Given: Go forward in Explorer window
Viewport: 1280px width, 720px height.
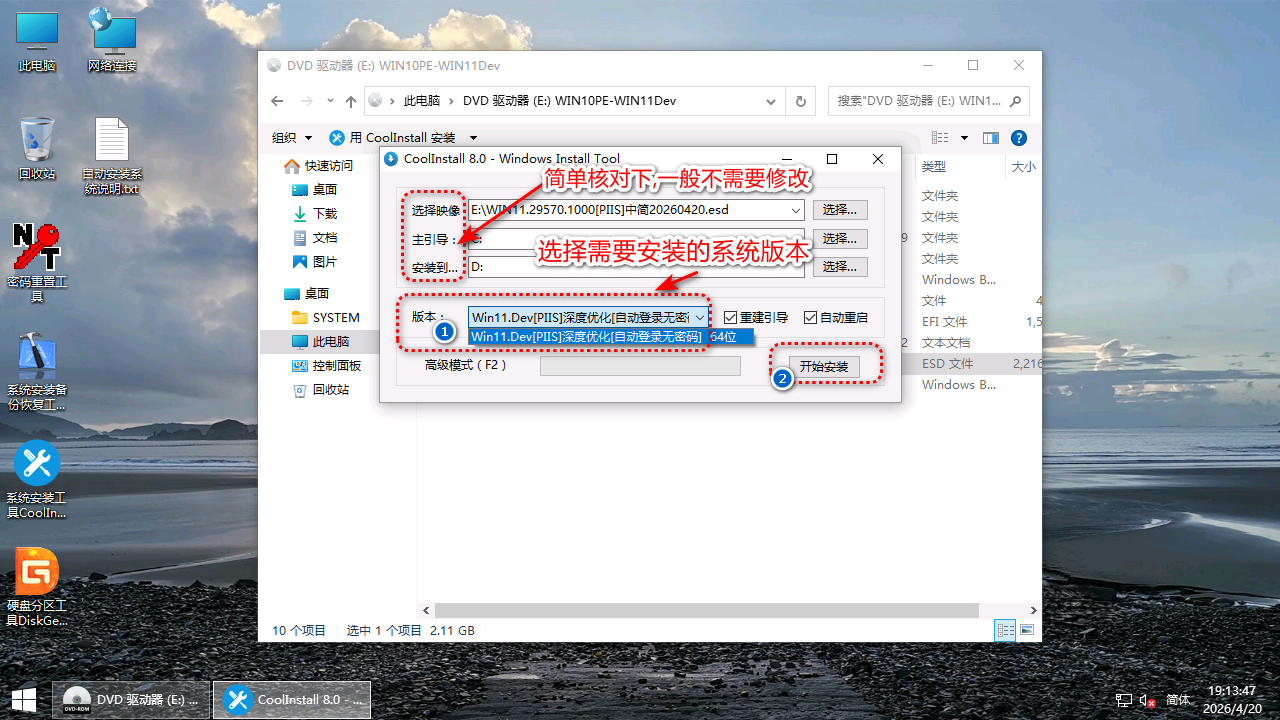Looking at the screenshot, I should [307, 101].
